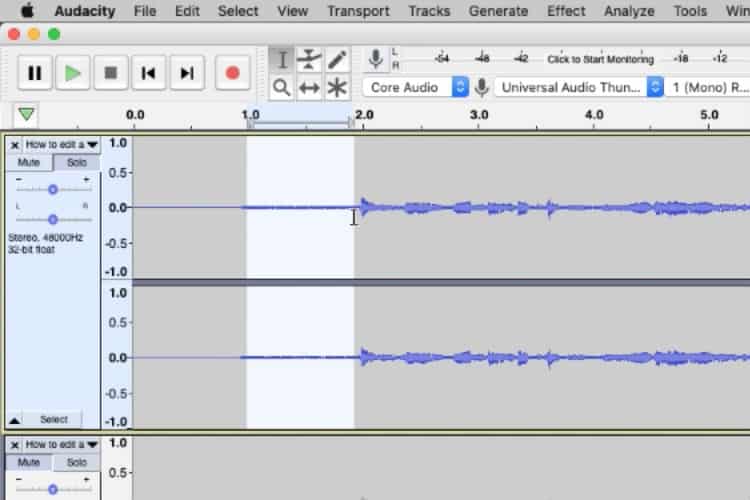
Task: Open the Core Audio host dropdown
Action: 415,88
